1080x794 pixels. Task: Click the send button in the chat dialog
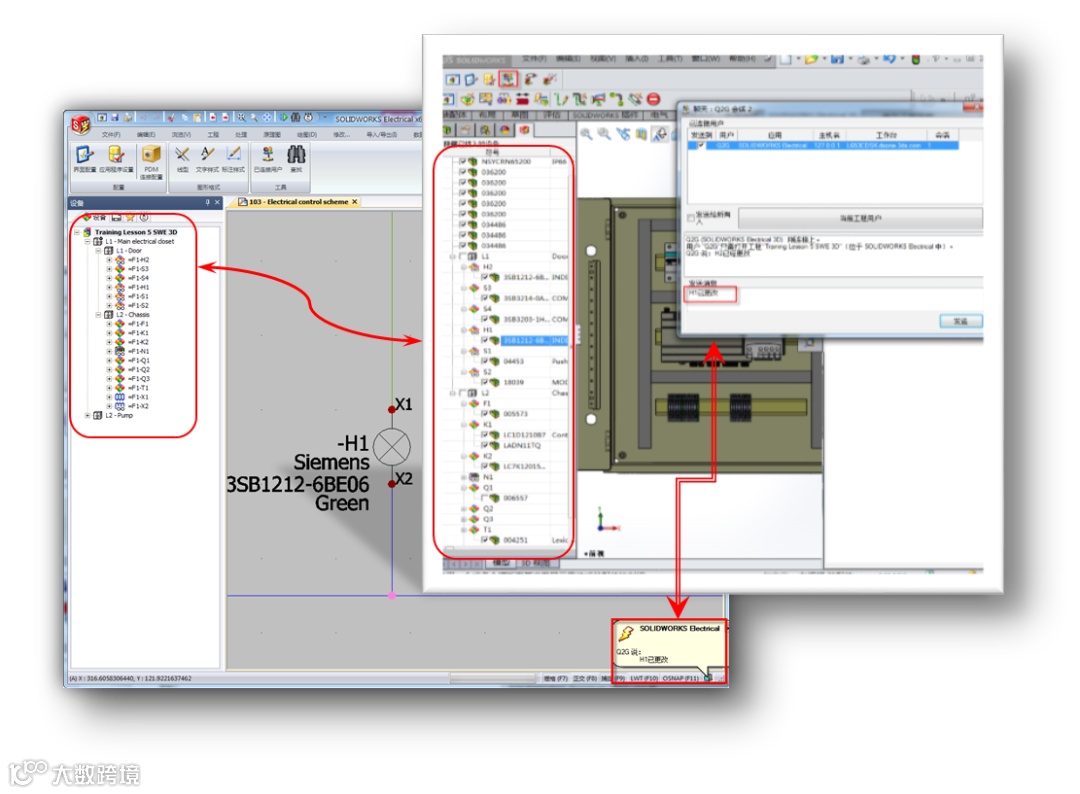[961, 321]
